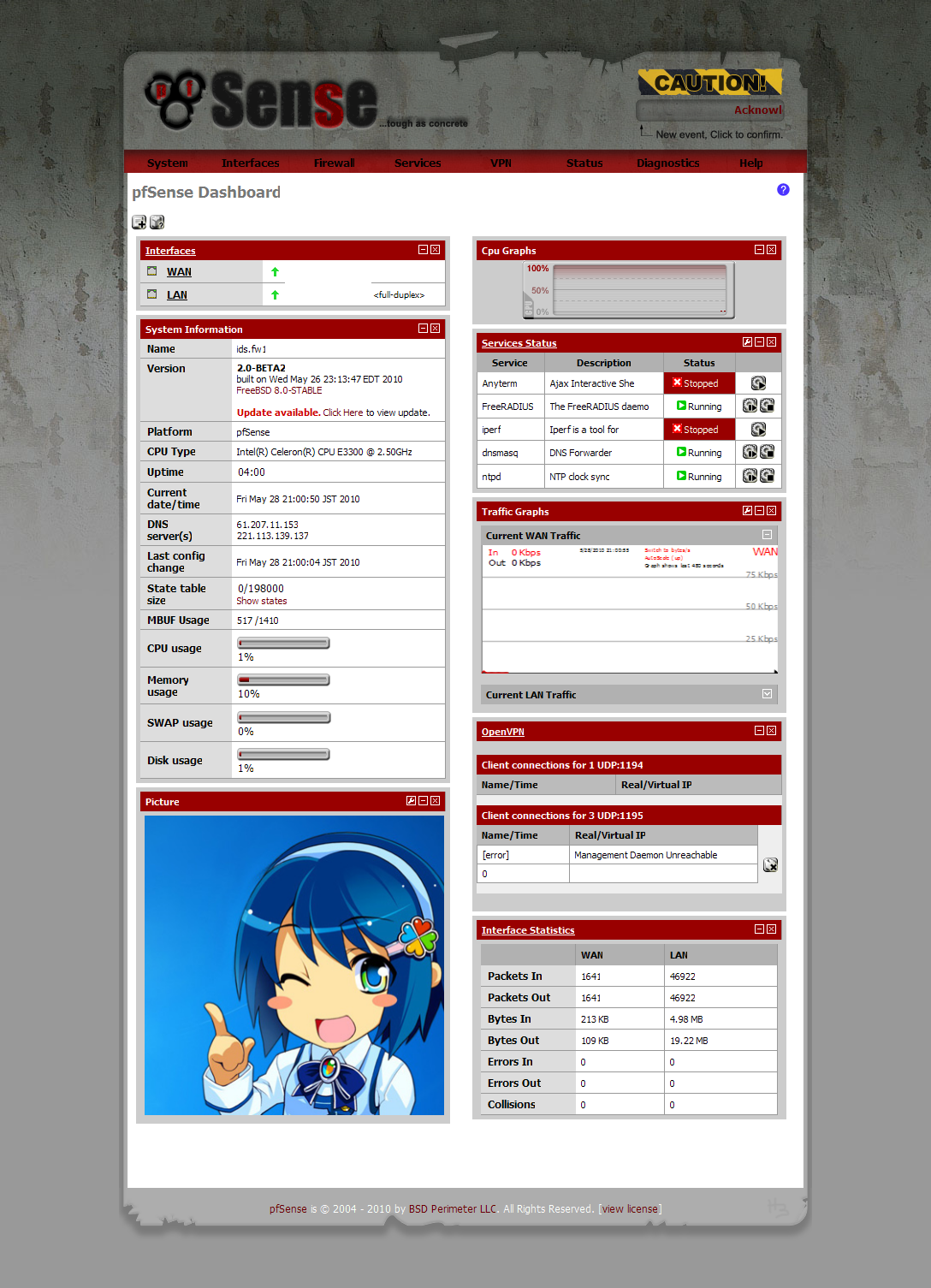Minimize the OpenVPN widget

pyautogui.click(x=759, y=731)
